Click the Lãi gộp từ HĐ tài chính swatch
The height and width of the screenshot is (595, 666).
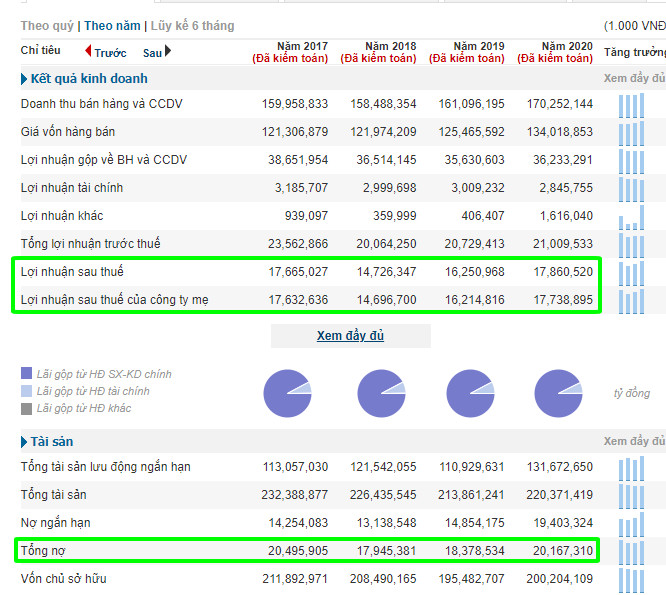coord(26,391)
